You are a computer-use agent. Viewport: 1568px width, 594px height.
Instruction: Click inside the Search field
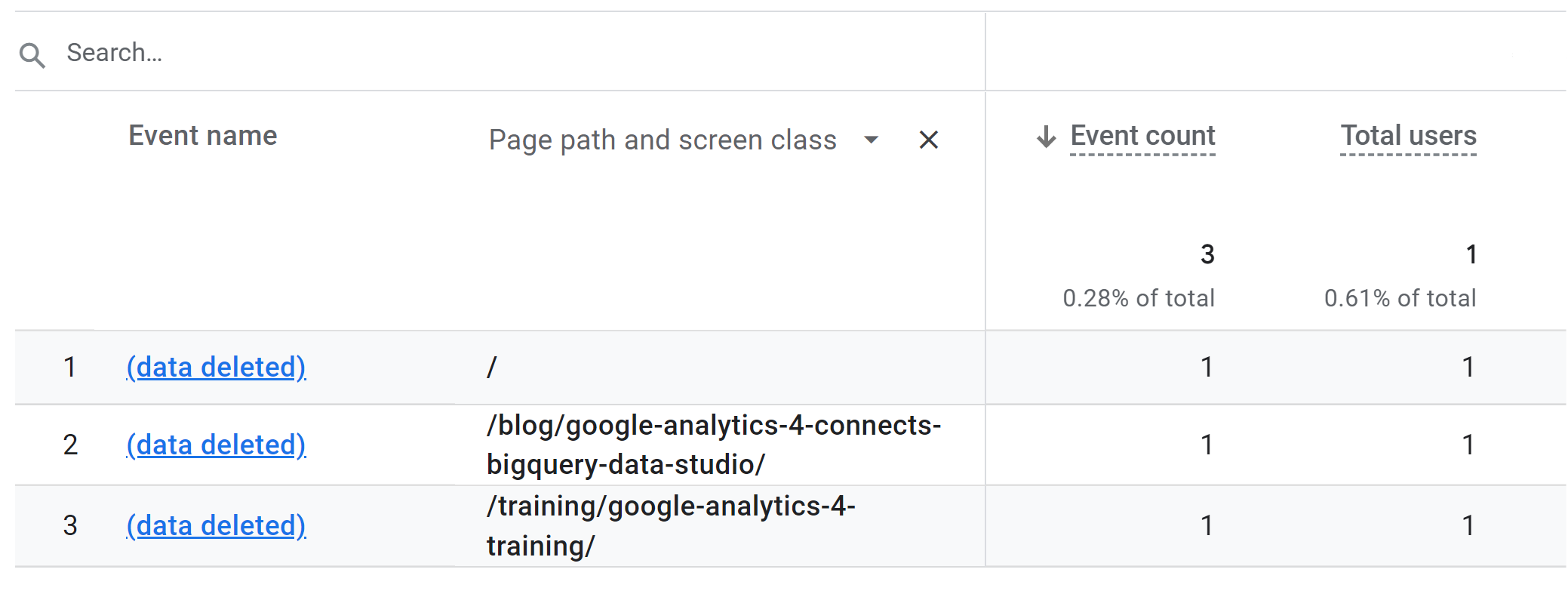click(302, 53)
